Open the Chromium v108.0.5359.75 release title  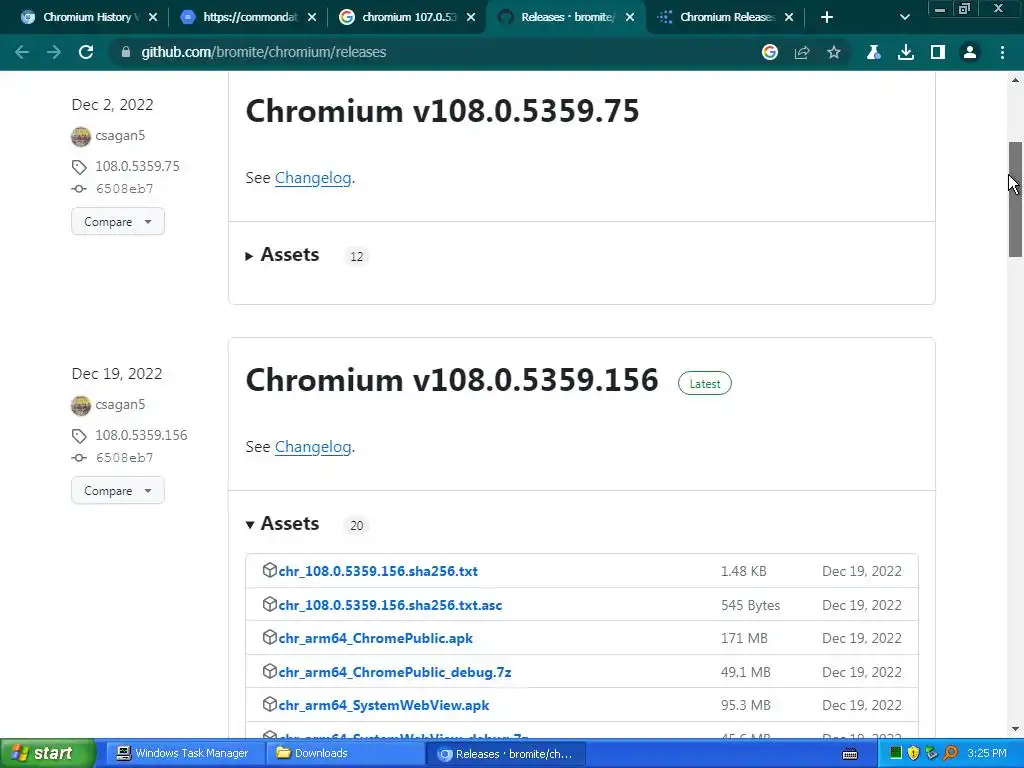pos(442,110)
